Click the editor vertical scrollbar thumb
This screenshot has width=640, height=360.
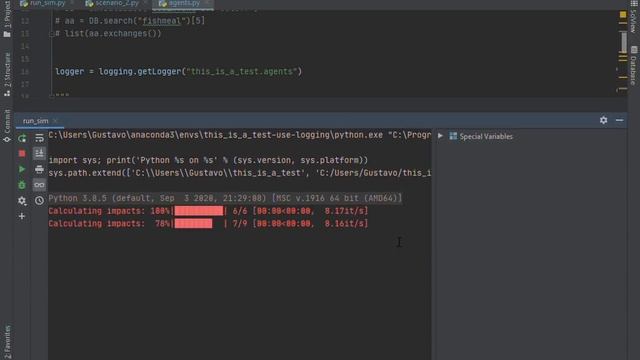[623, 42]
